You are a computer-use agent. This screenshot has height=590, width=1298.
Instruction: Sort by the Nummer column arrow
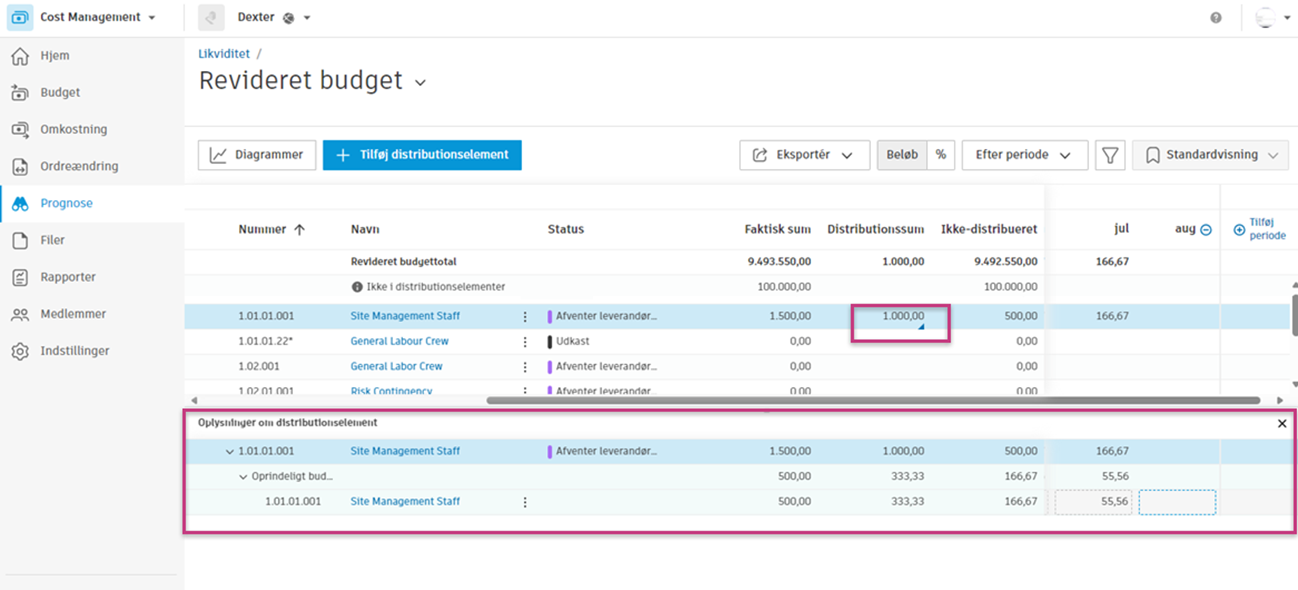point(299,230)
